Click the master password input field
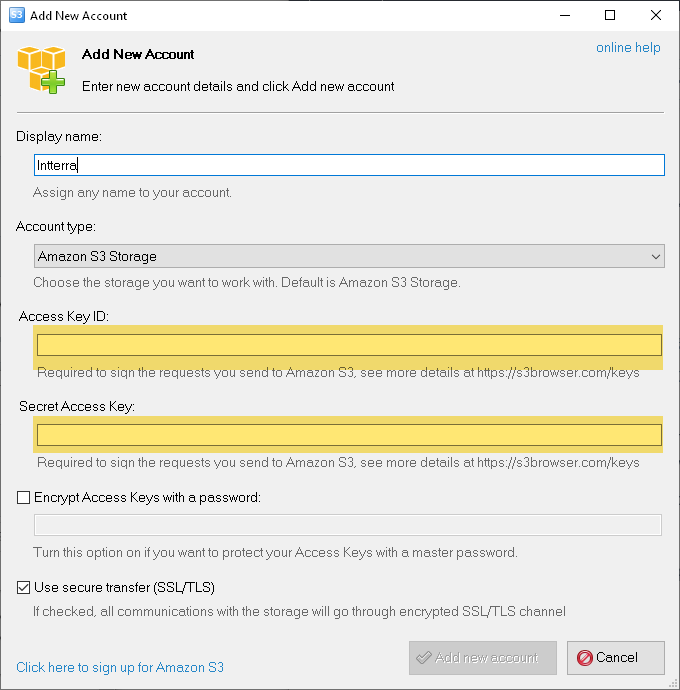Screen dimensions: 680x690 348,525
